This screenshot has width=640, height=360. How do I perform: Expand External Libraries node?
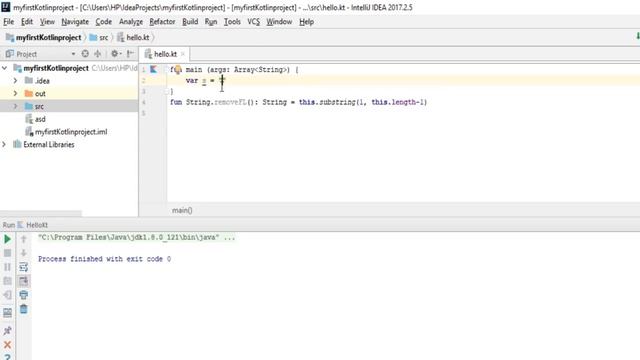tap(4, 144)
